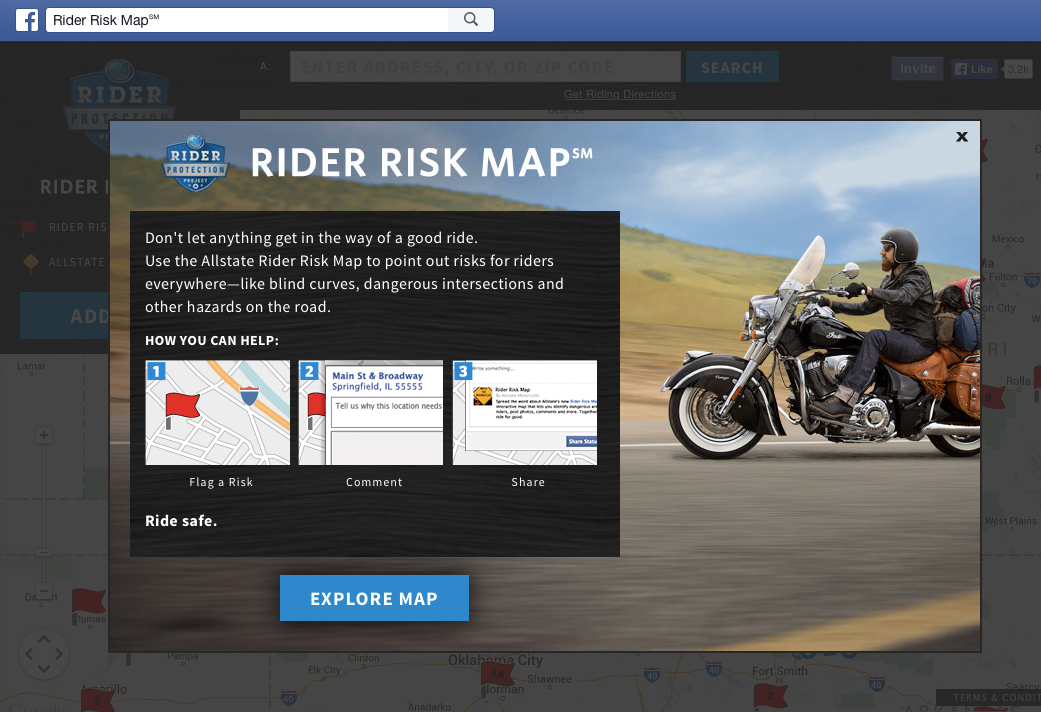Viewport: 1041px width, 712px height.
Task: Click the map pan navigation control
Action: pos(44,654)
